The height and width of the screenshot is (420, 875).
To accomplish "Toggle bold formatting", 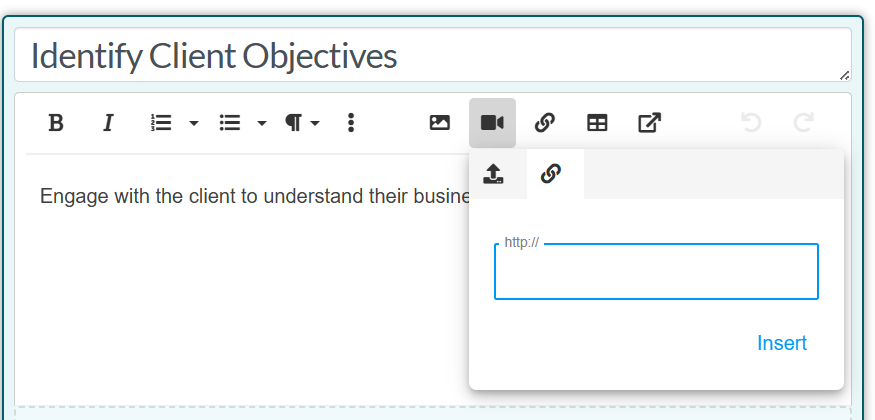I will click(57, 123).
